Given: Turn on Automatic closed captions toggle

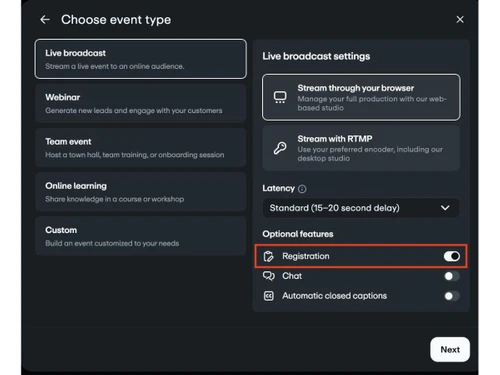Looking at the screenshot, I should 452,296.
